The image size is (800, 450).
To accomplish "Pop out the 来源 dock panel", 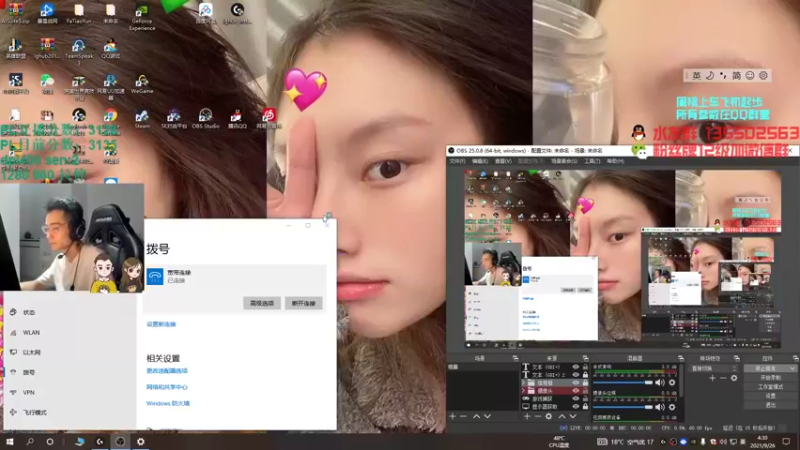I will click(585, 359).
